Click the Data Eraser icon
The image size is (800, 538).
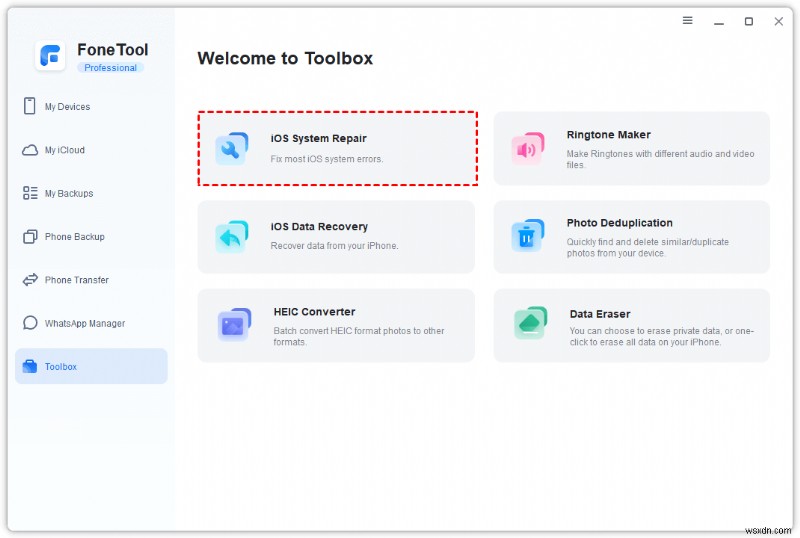click(x=530, y=323)
